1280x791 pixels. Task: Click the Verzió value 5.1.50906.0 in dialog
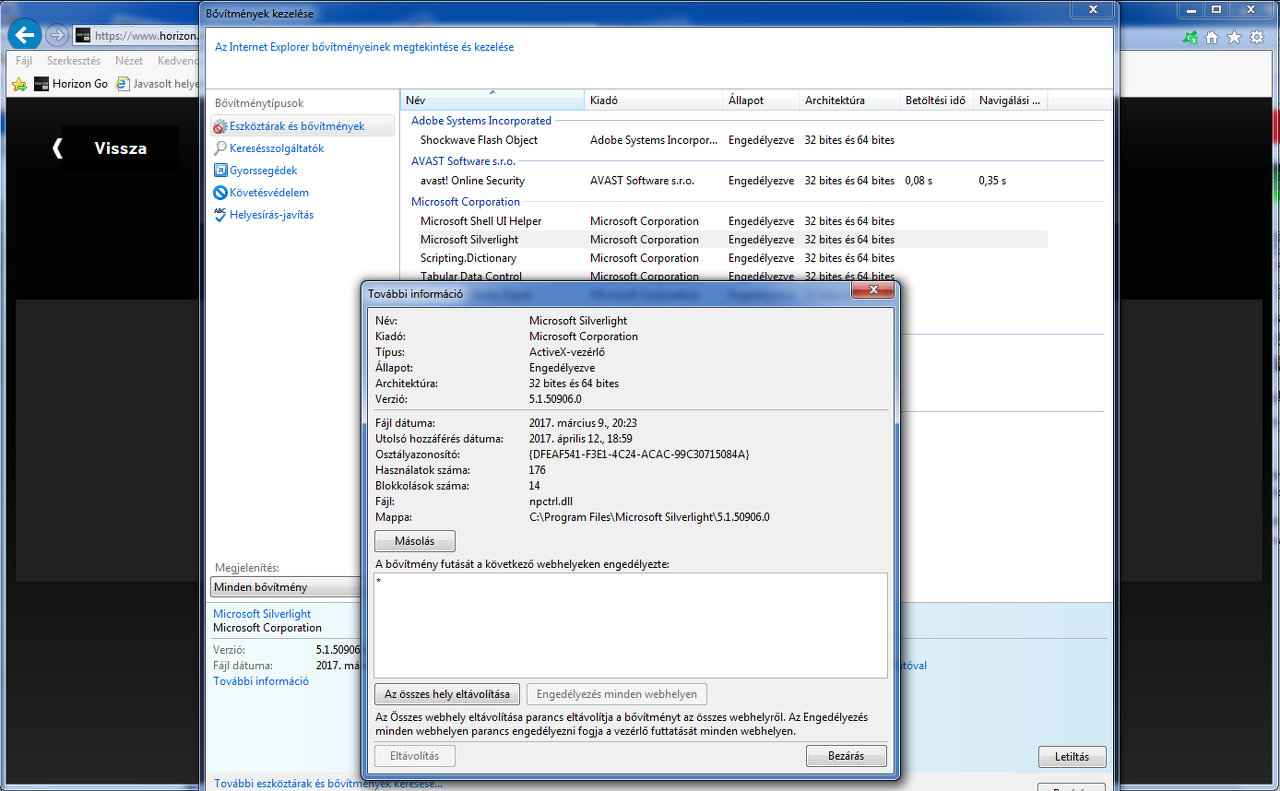(555, 399)
